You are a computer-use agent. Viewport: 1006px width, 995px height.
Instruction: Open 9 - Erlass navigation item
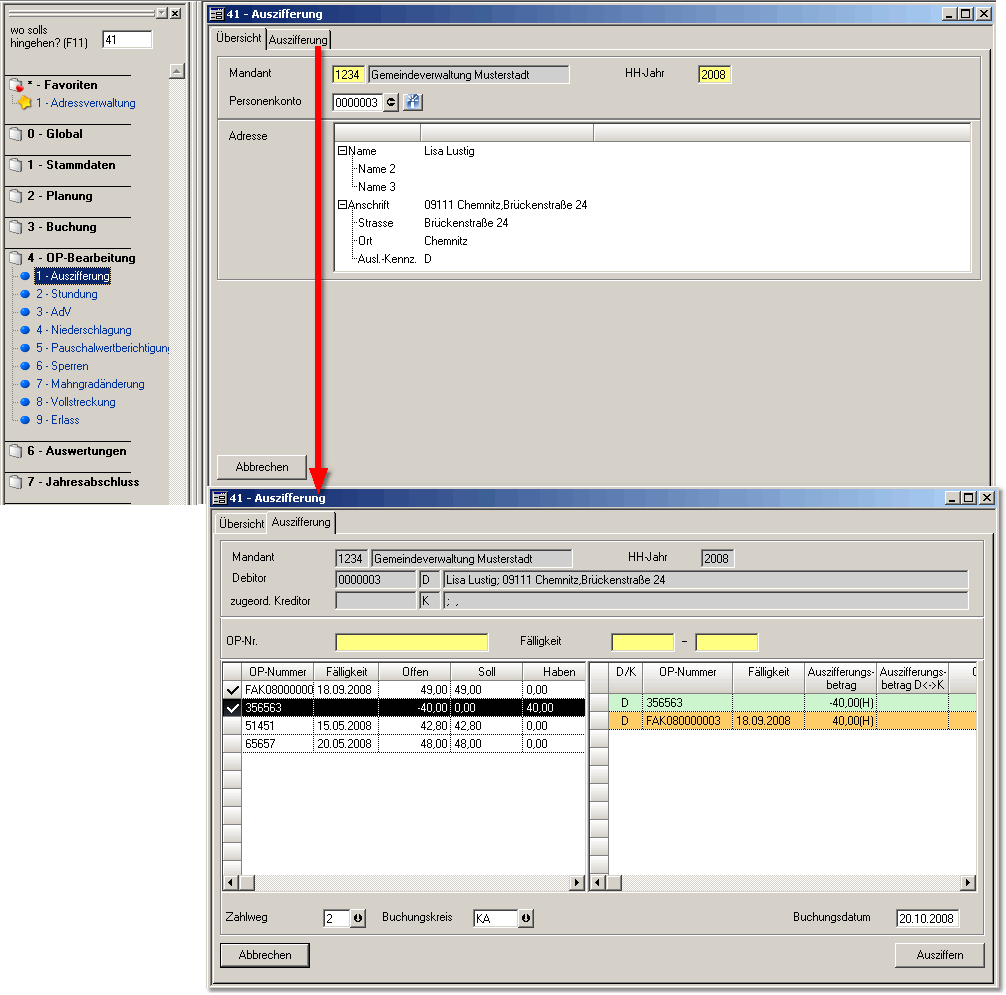57,420
